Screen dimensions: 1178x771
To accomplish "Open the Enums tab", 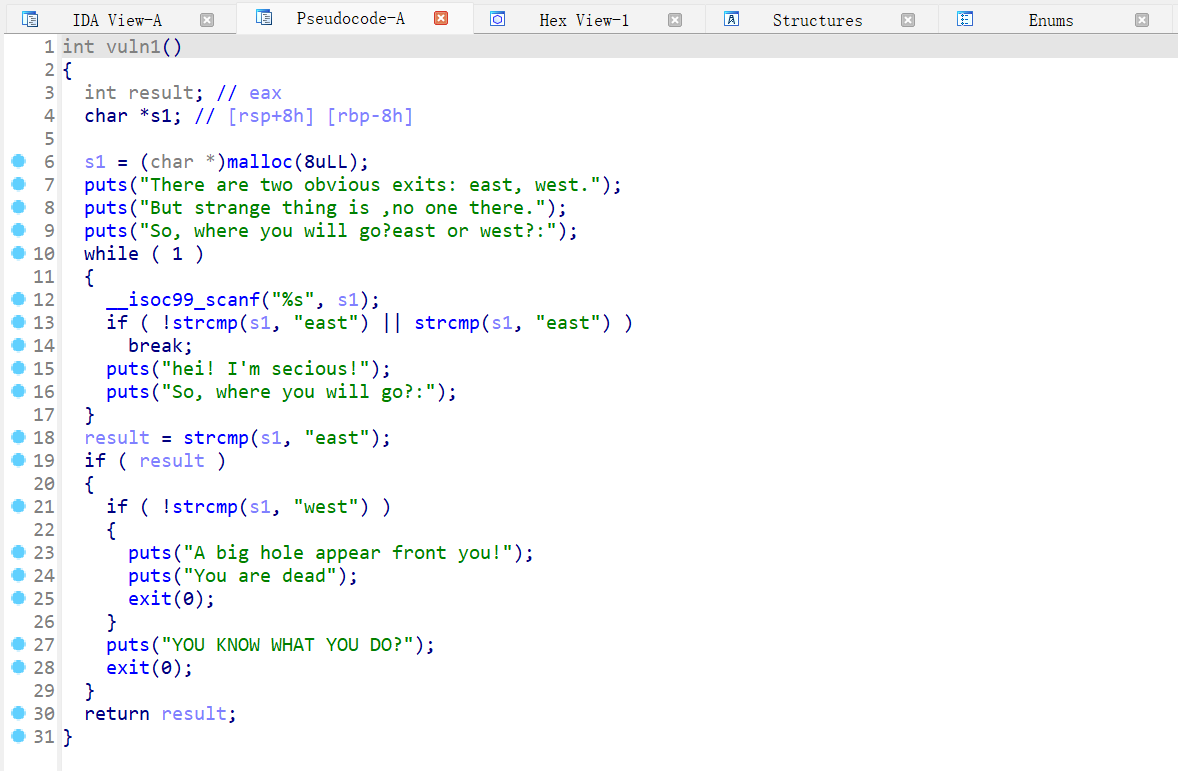I will pyautogui.click(x=1050, y=20).
